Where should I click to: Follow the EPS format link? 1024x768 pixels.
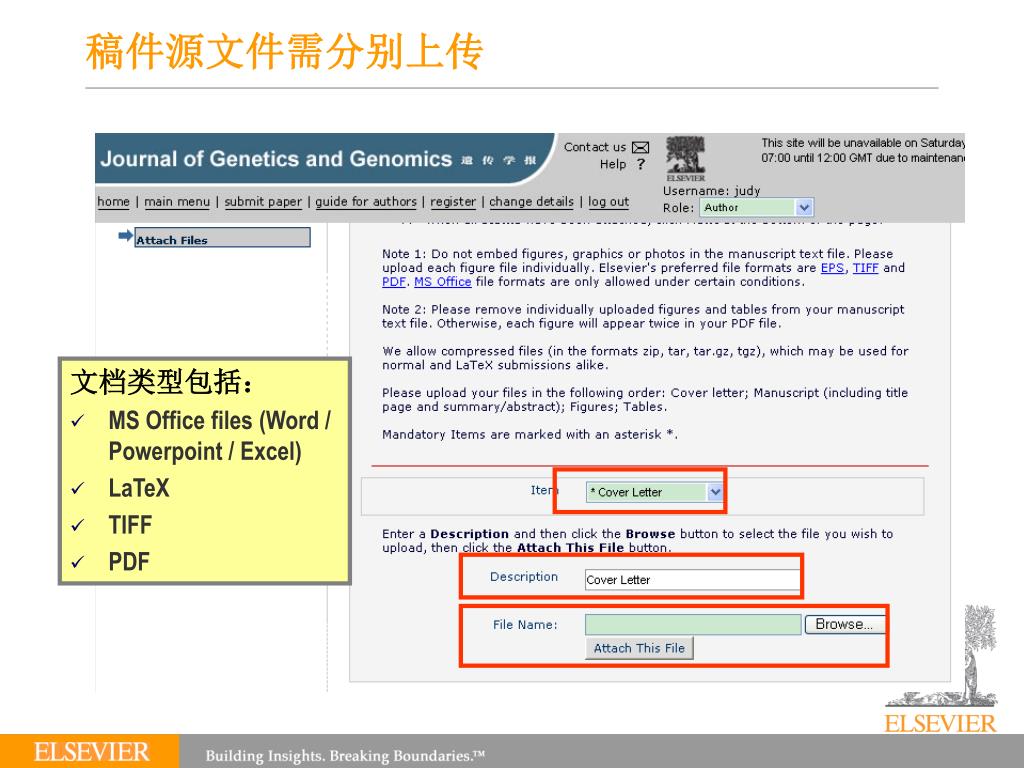[x=832, y=268]
